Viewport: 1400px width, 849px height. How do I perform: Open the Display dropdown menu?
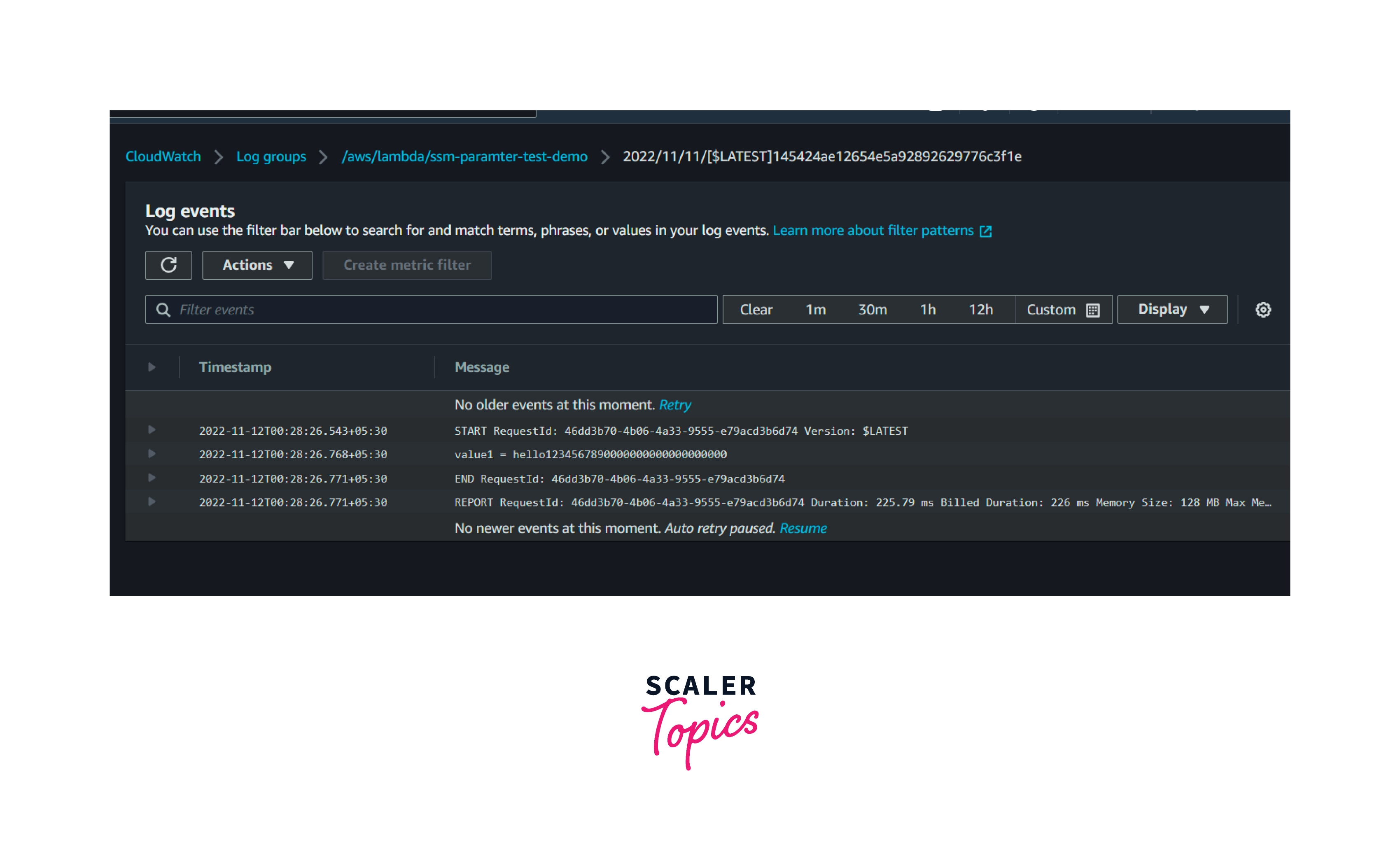point(1172,309)
